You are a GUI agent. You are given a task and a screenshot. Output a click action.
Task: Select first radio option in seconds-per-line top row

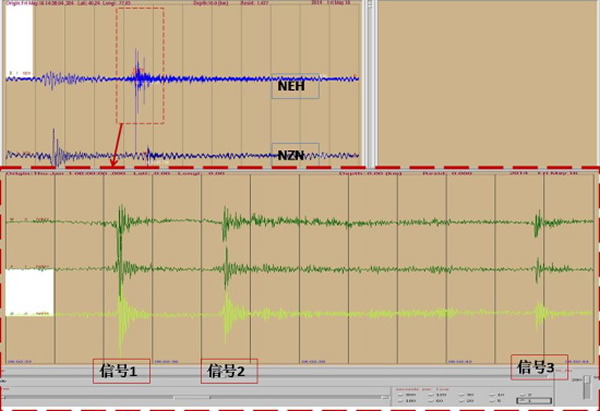[401, 394]
